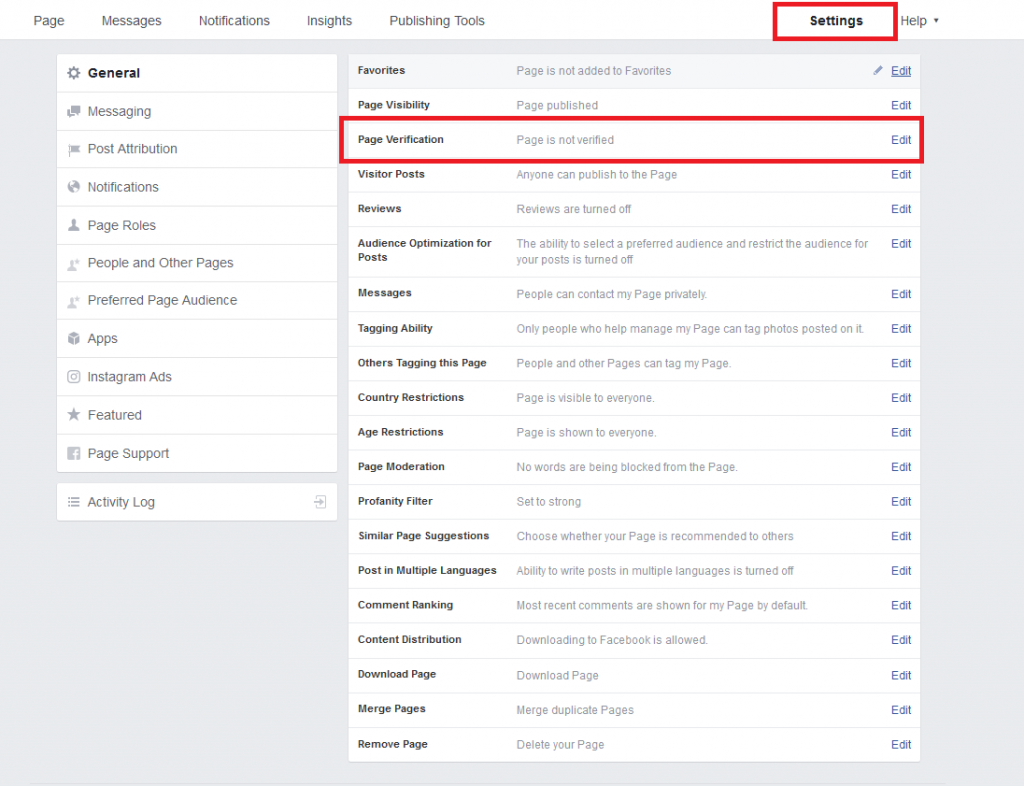Click the Instagram Ads camera icon
1024x786 pixels.
click(x=74, y=377)
